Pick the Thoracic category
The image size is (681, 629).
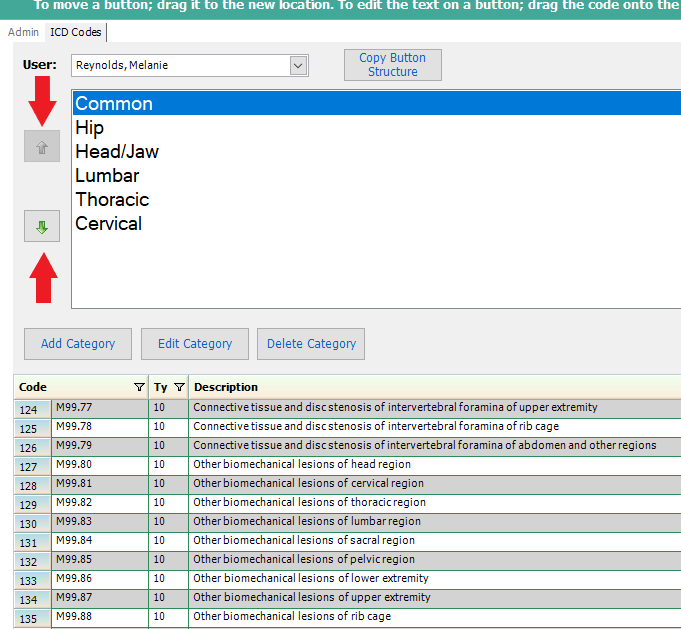point(112,200)
